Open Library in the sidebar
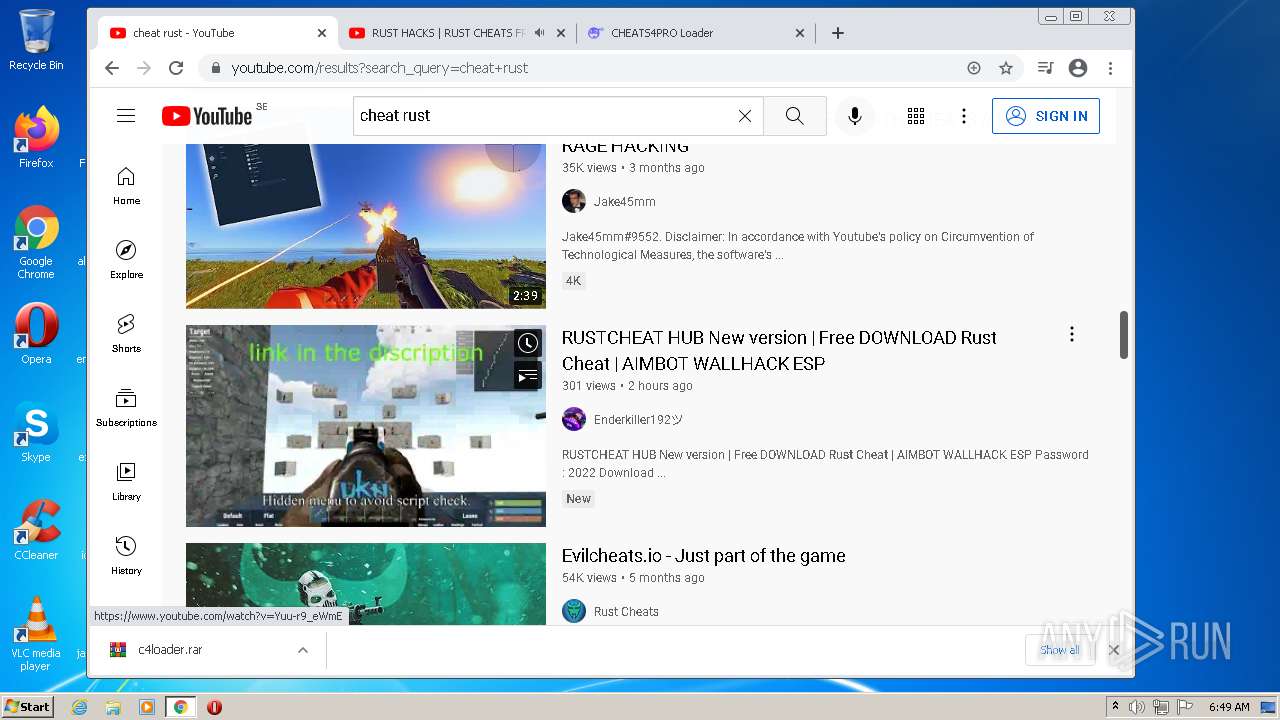Screen dimensions: 1280x720 click(126, 482)
